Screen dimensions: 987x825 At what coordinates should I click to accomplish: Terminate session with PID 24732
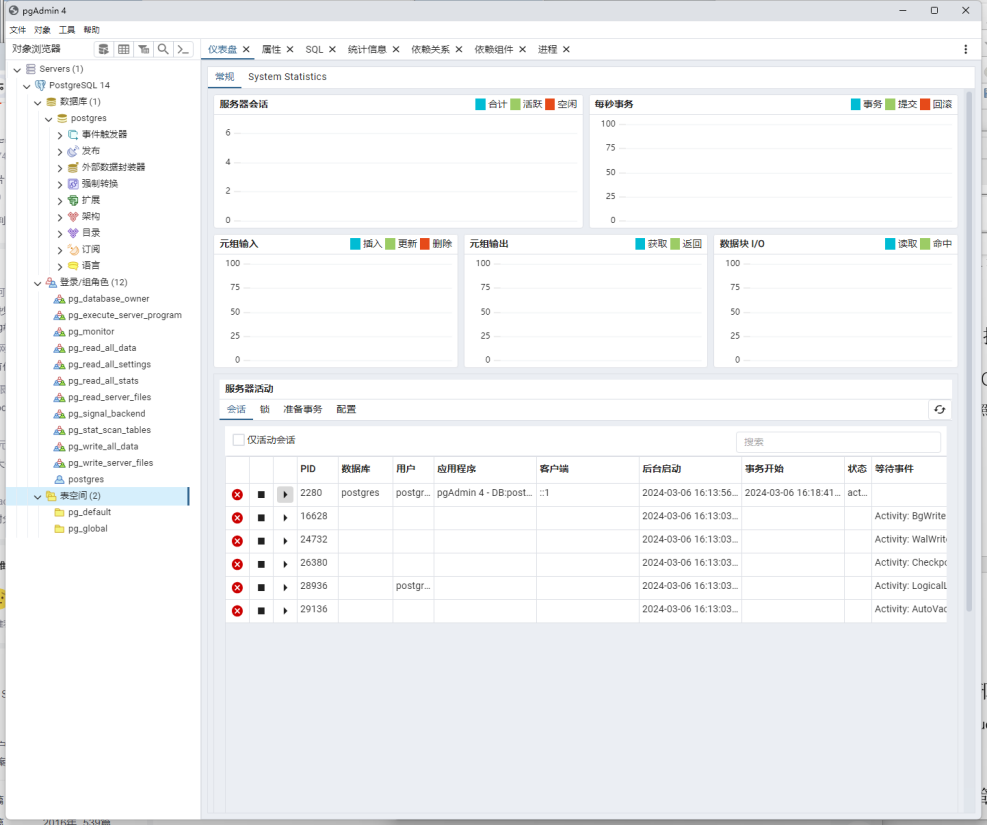pyautogui.click(x=237, y=541)
